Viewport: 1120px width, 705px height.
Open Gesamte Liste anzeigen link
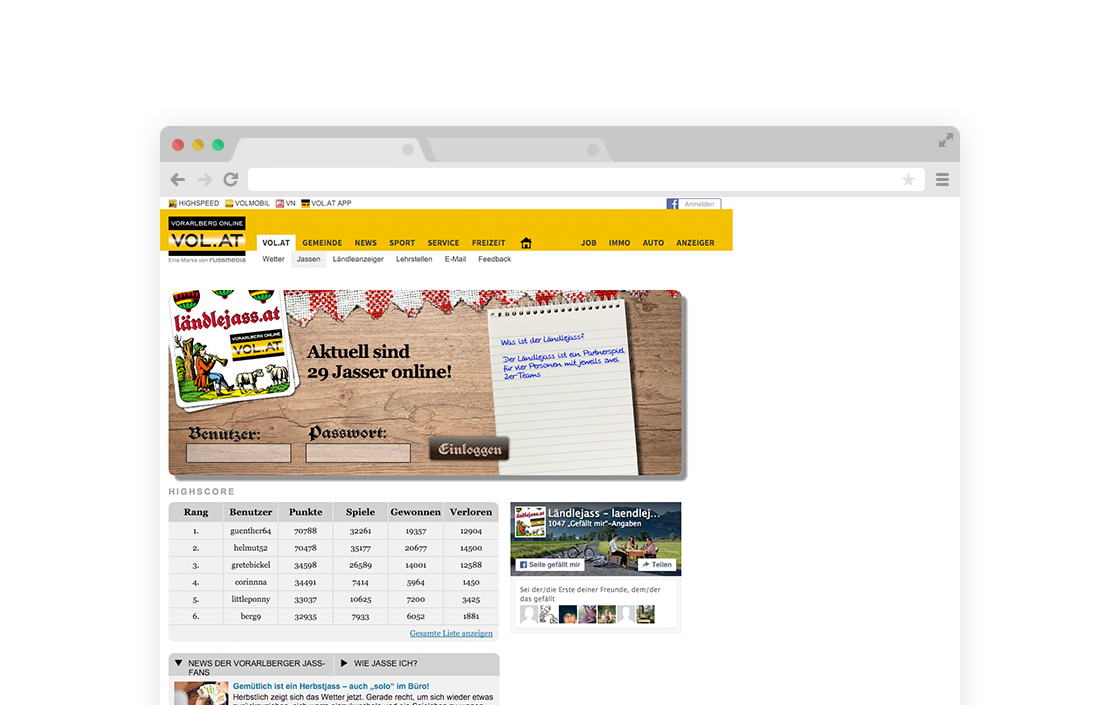point(451,634)
